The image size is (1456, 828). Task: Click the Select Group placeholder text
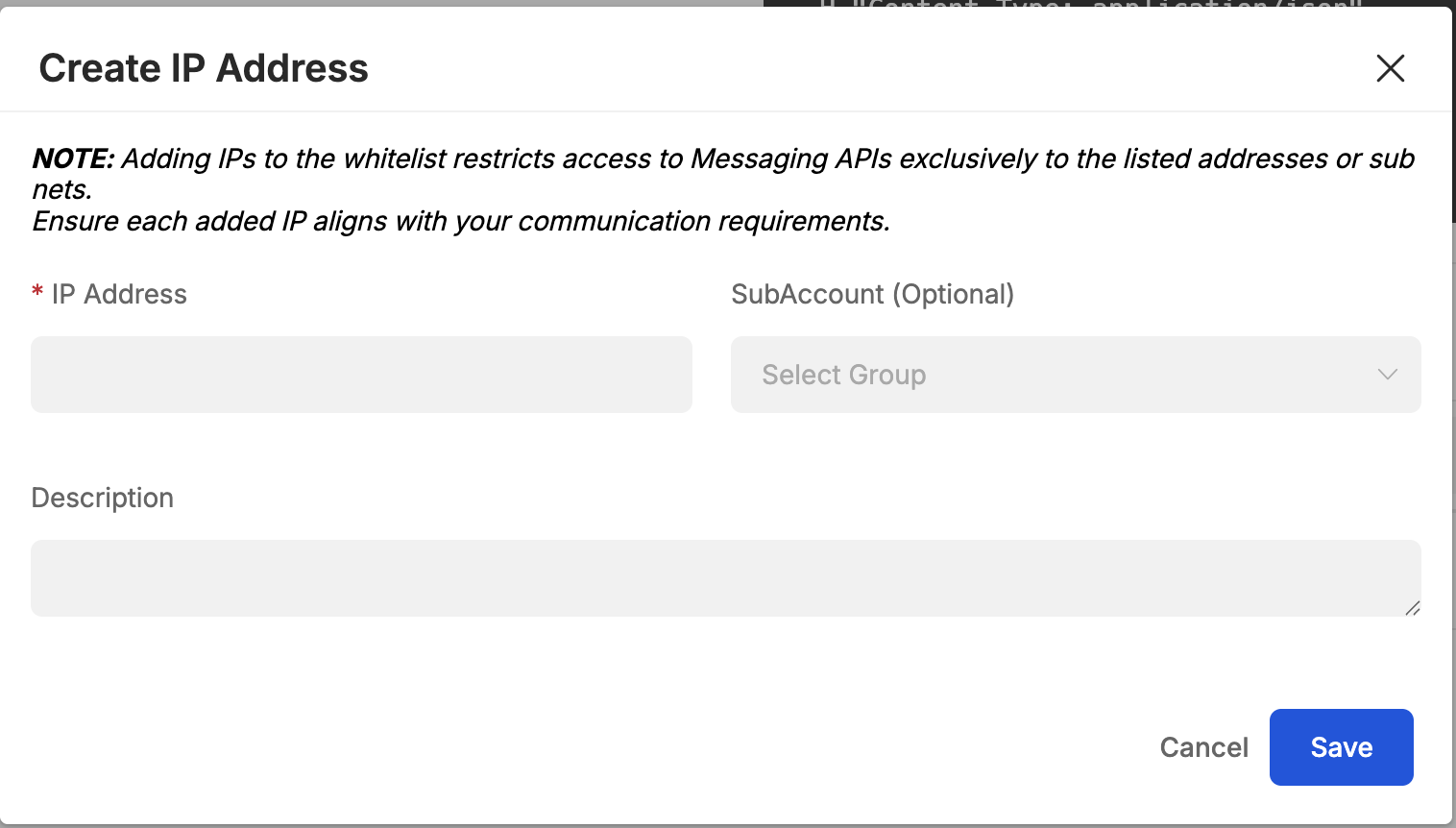click(x=843, y=375)
